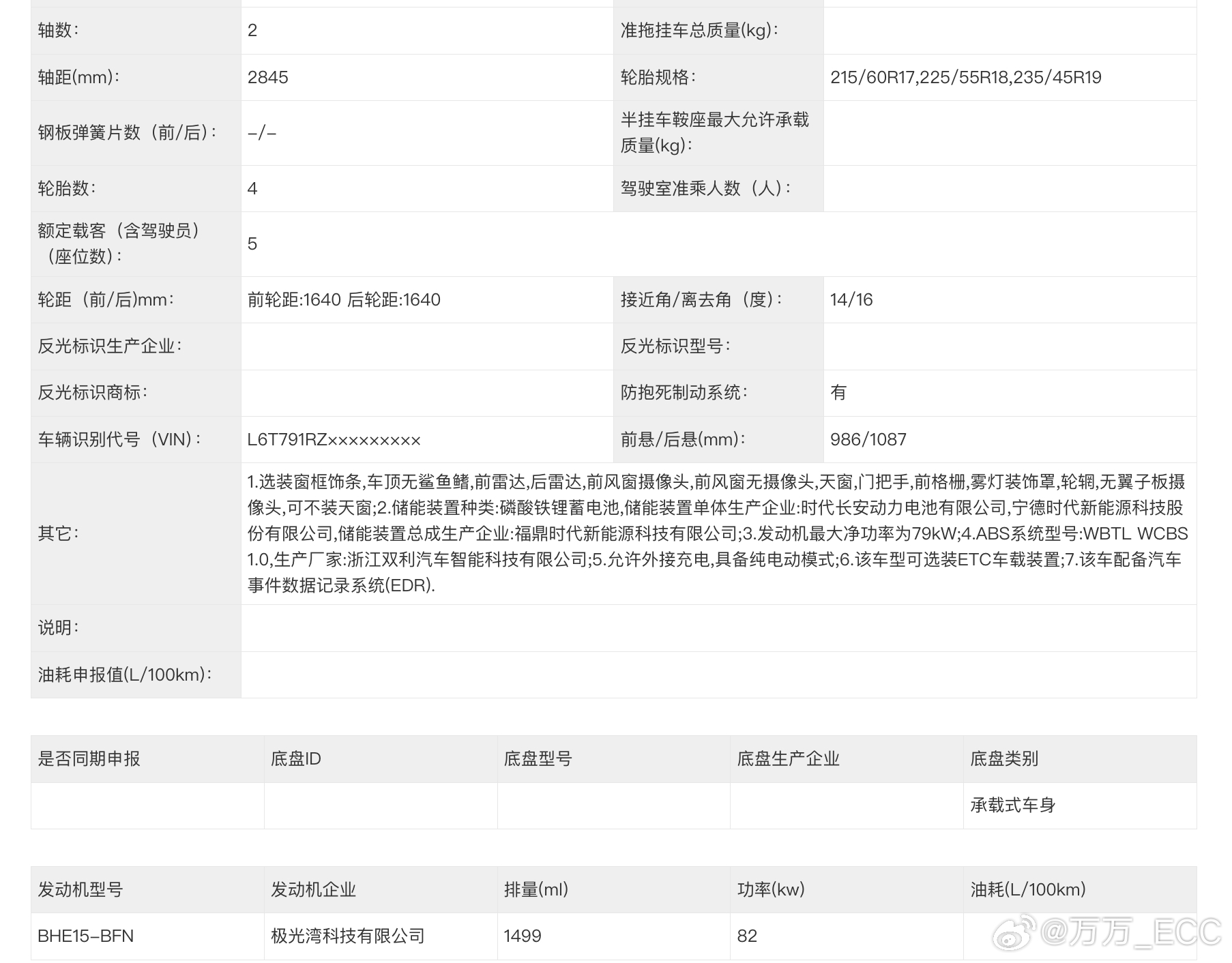The image size is (1232, 963).
Task: Select the 接近角/离去角（度） label
Action: (x=701, y=299)
